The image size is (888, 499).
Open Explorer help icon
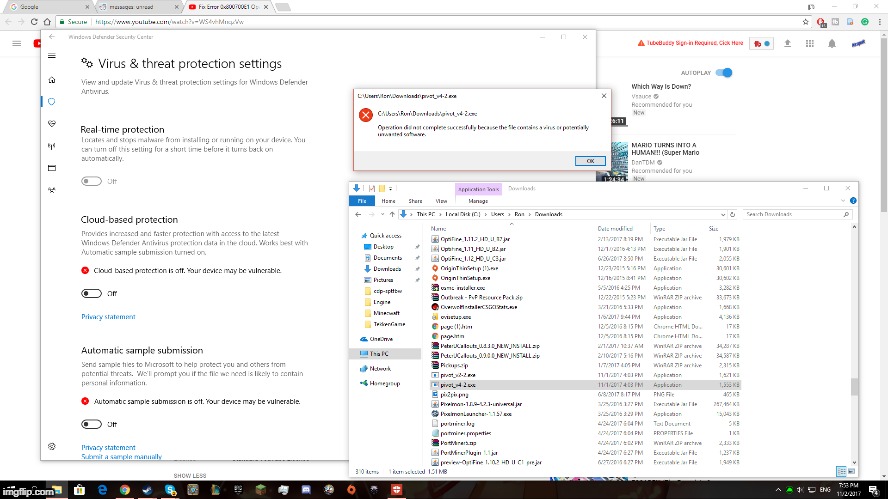pyautogui.click(x=853, y=201)
